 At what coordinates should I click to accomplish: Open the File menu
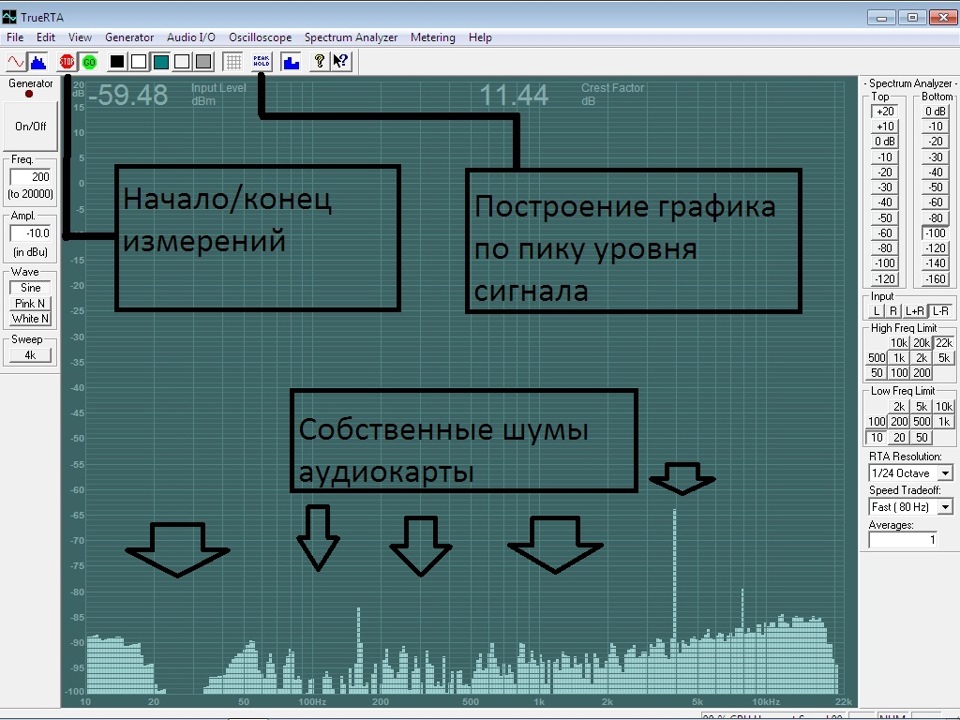click(15, 37)
